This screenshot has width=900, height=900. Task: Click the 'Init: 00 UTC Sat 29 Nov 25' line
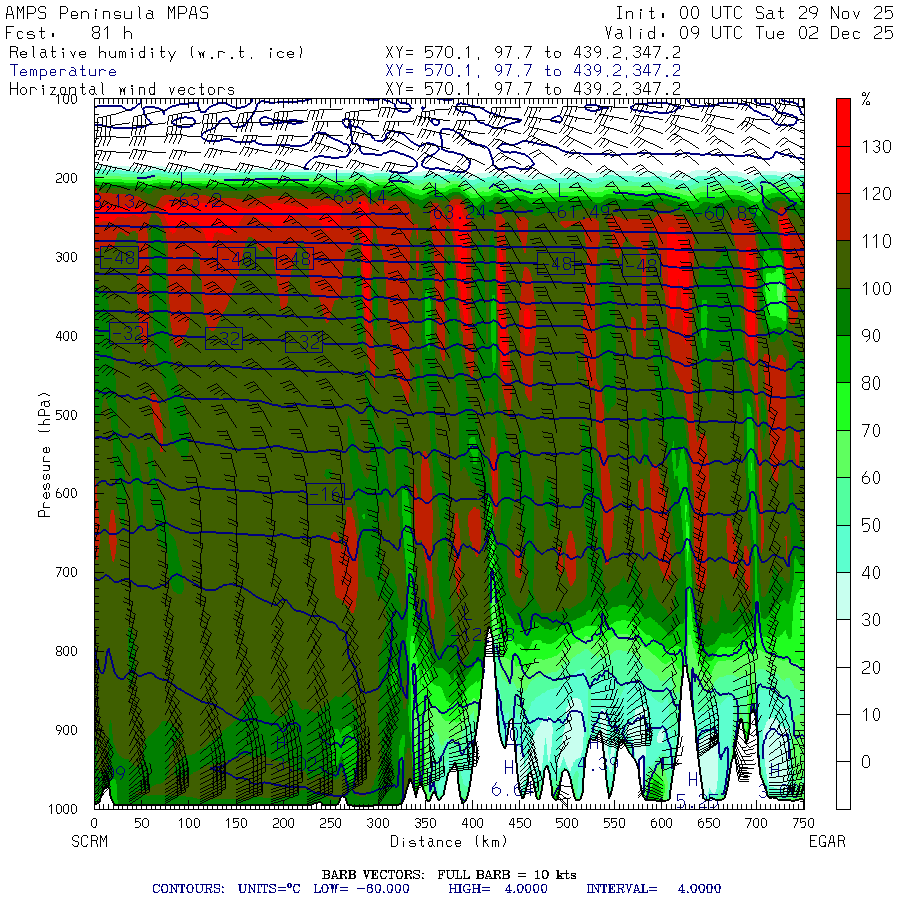(x=754, y=13)
